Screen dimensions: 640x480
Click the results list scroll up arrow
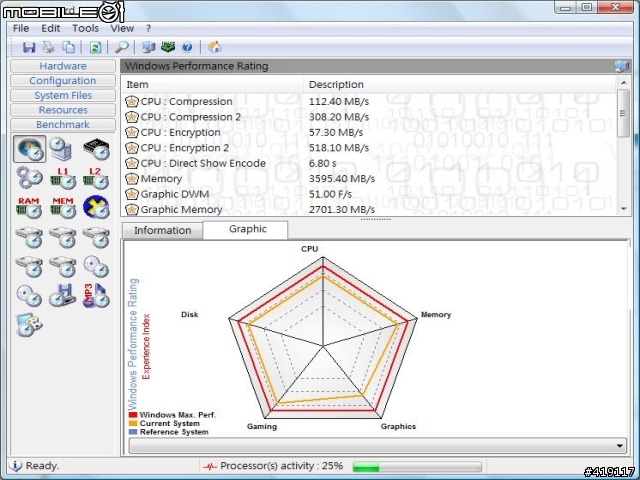(623, 83)
